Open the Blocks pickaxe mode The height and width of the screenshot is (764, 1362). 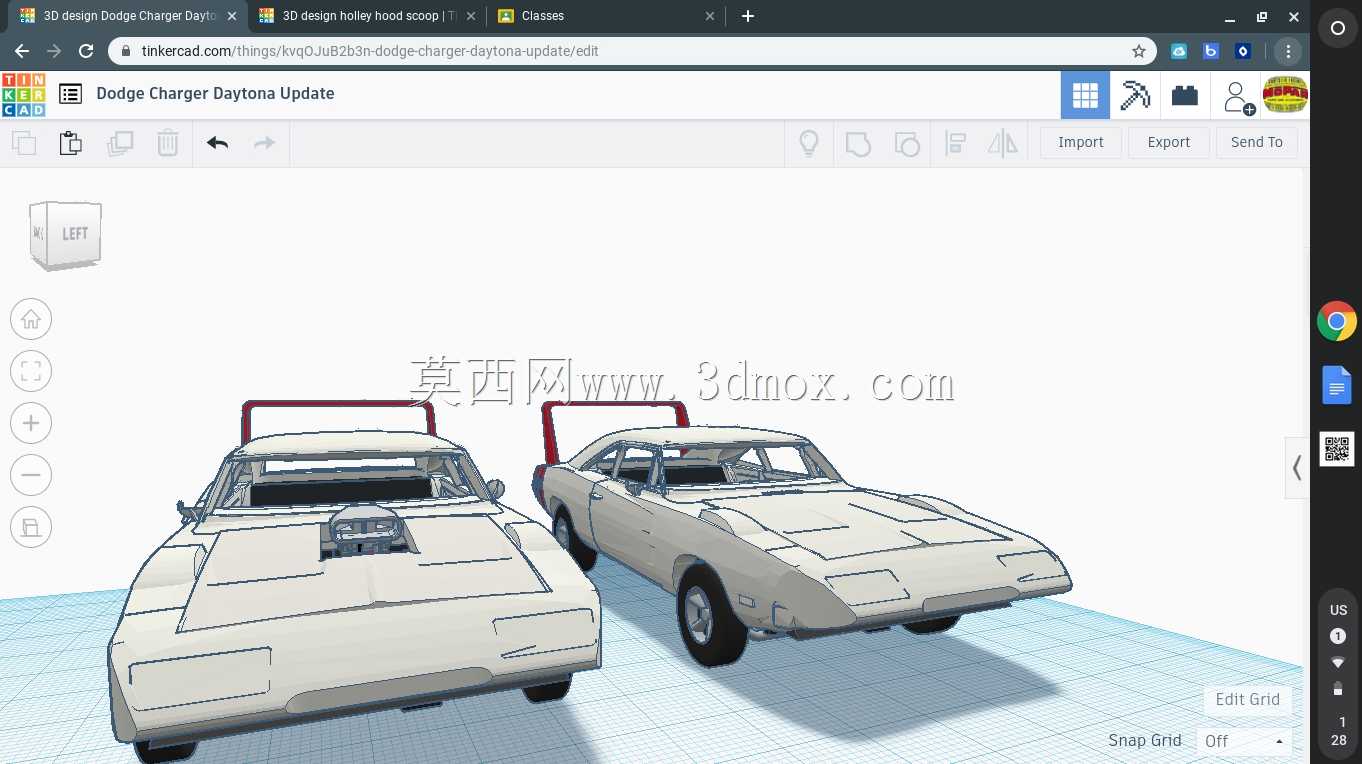click(x=1135, y=95)
